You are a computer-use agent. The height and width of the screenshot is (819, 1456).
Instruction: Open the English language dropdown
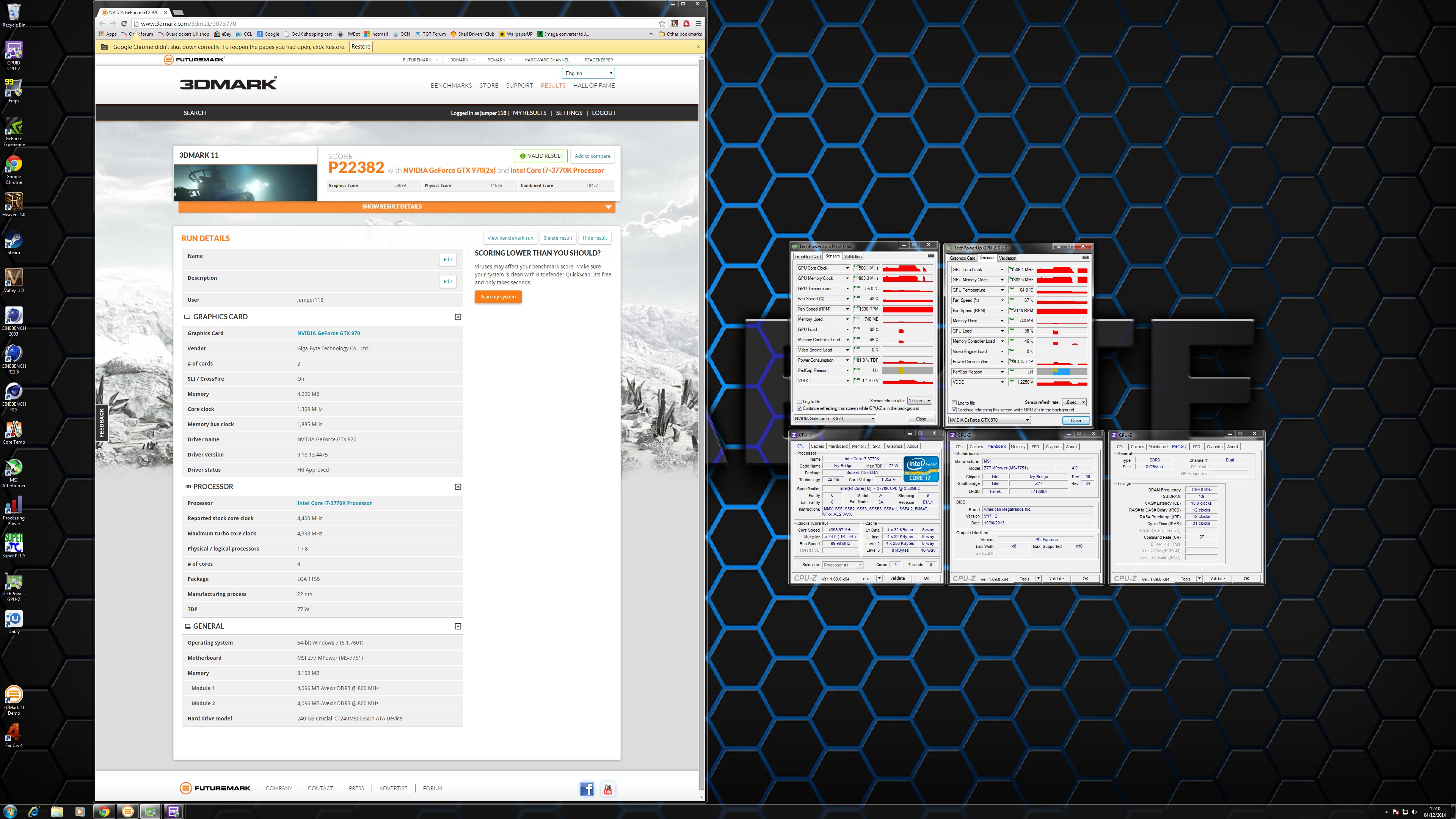pos(588,74)
